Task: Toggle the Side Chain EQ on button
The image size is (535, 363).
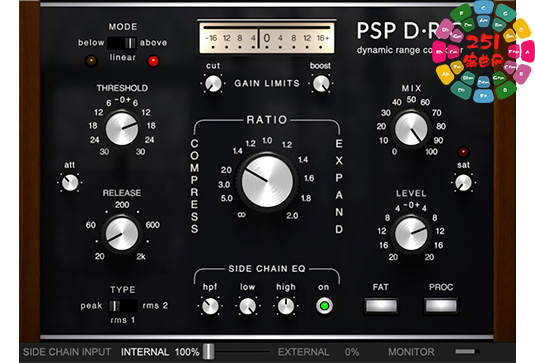Action: pos(324,306)
